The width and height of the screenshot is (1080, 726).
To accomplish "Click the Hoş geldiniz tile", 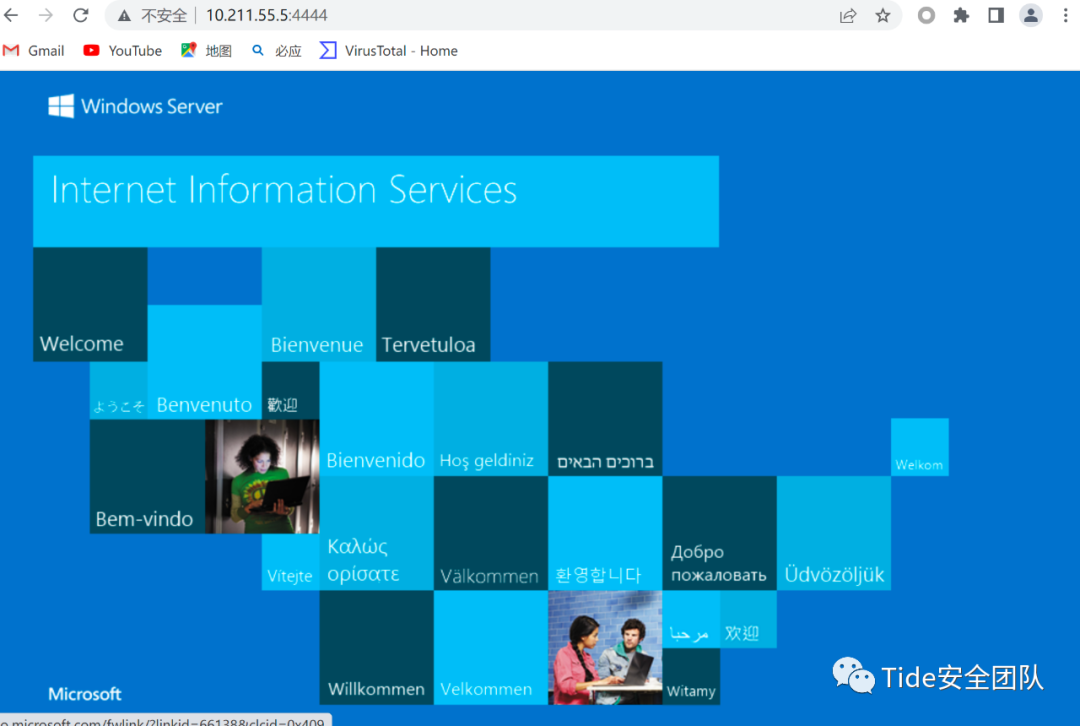I will click(x=491, y=419).
